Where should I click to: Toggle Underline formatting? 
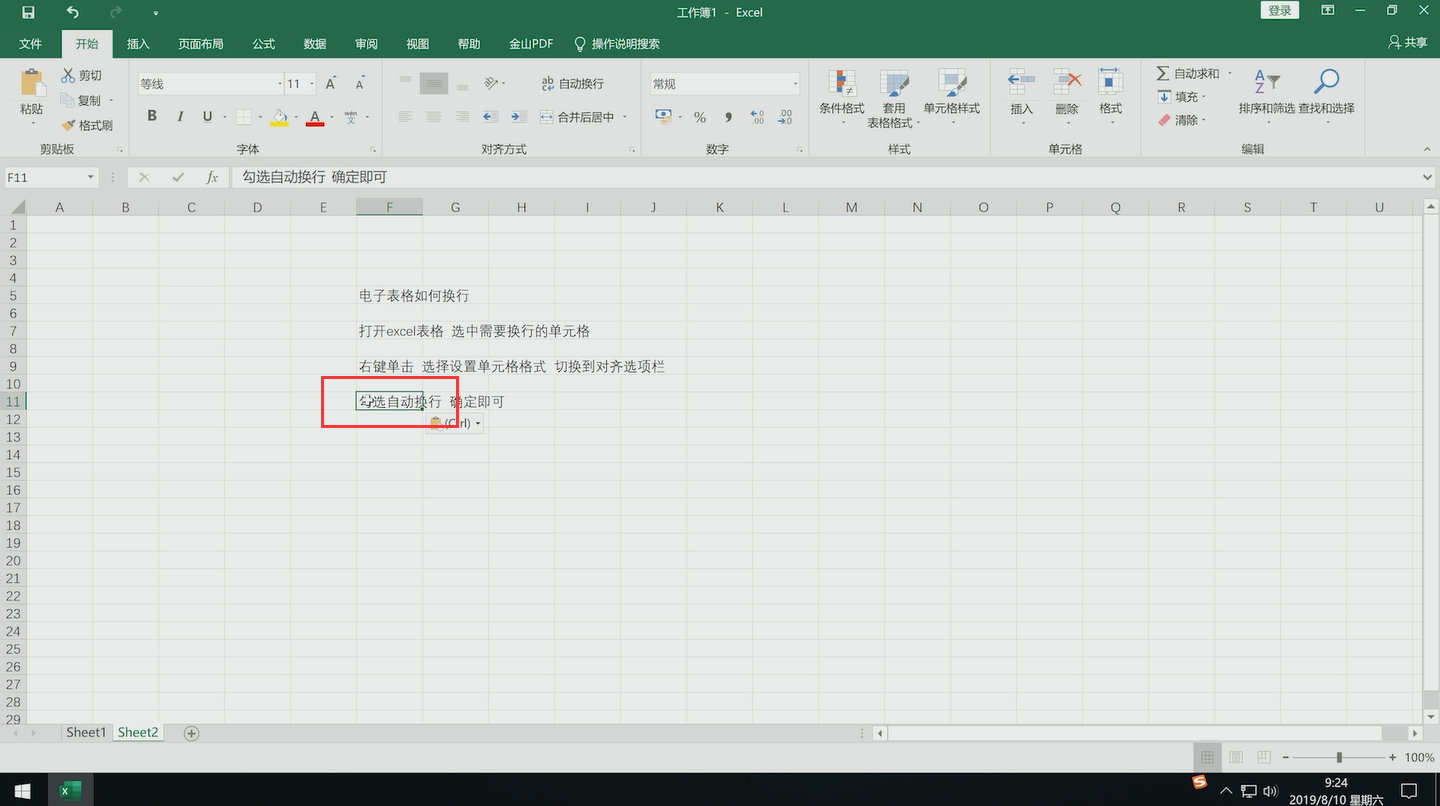coord(207,117)
